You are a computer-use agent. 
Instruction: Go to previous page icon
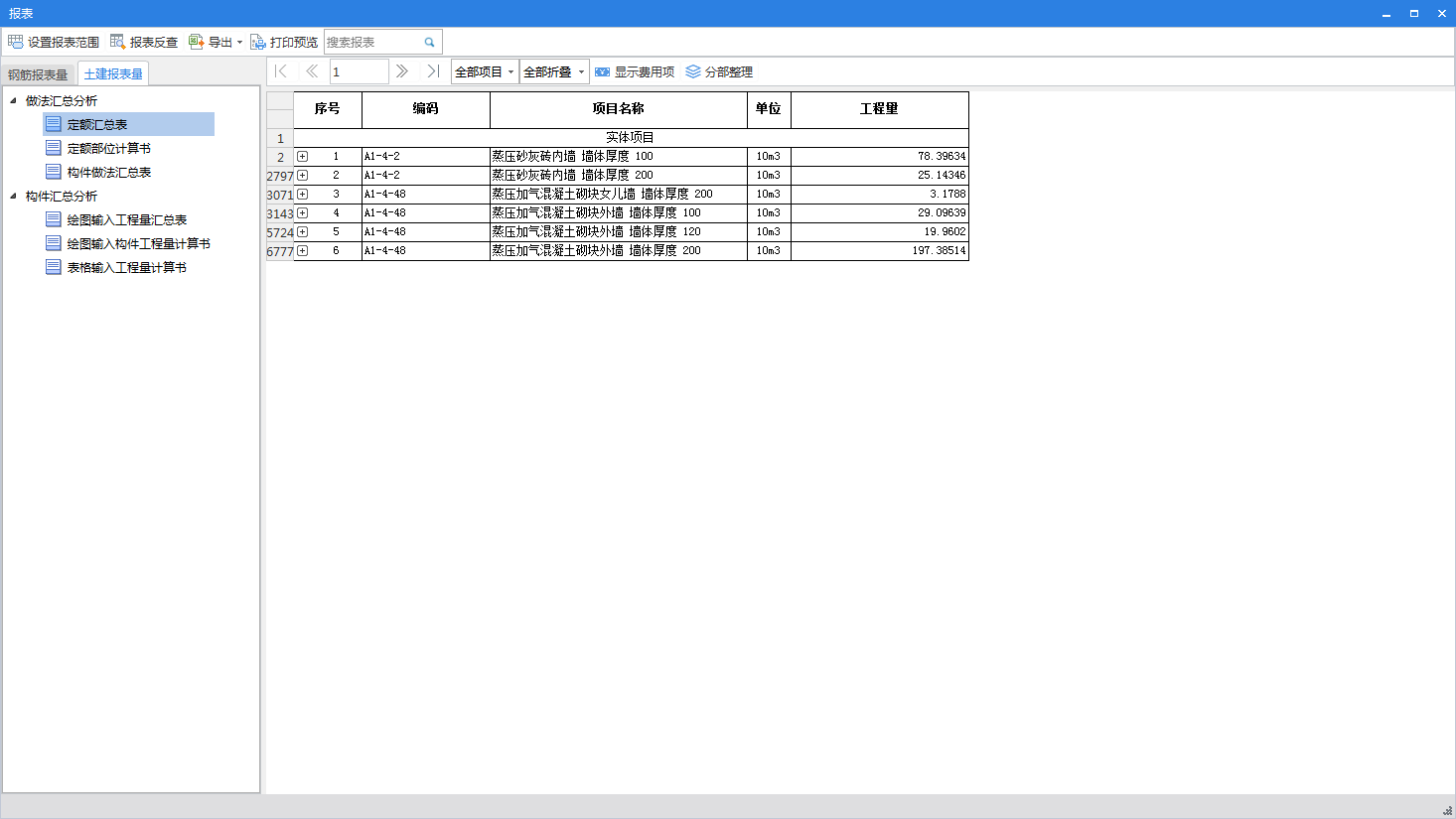tap(312, 71)
